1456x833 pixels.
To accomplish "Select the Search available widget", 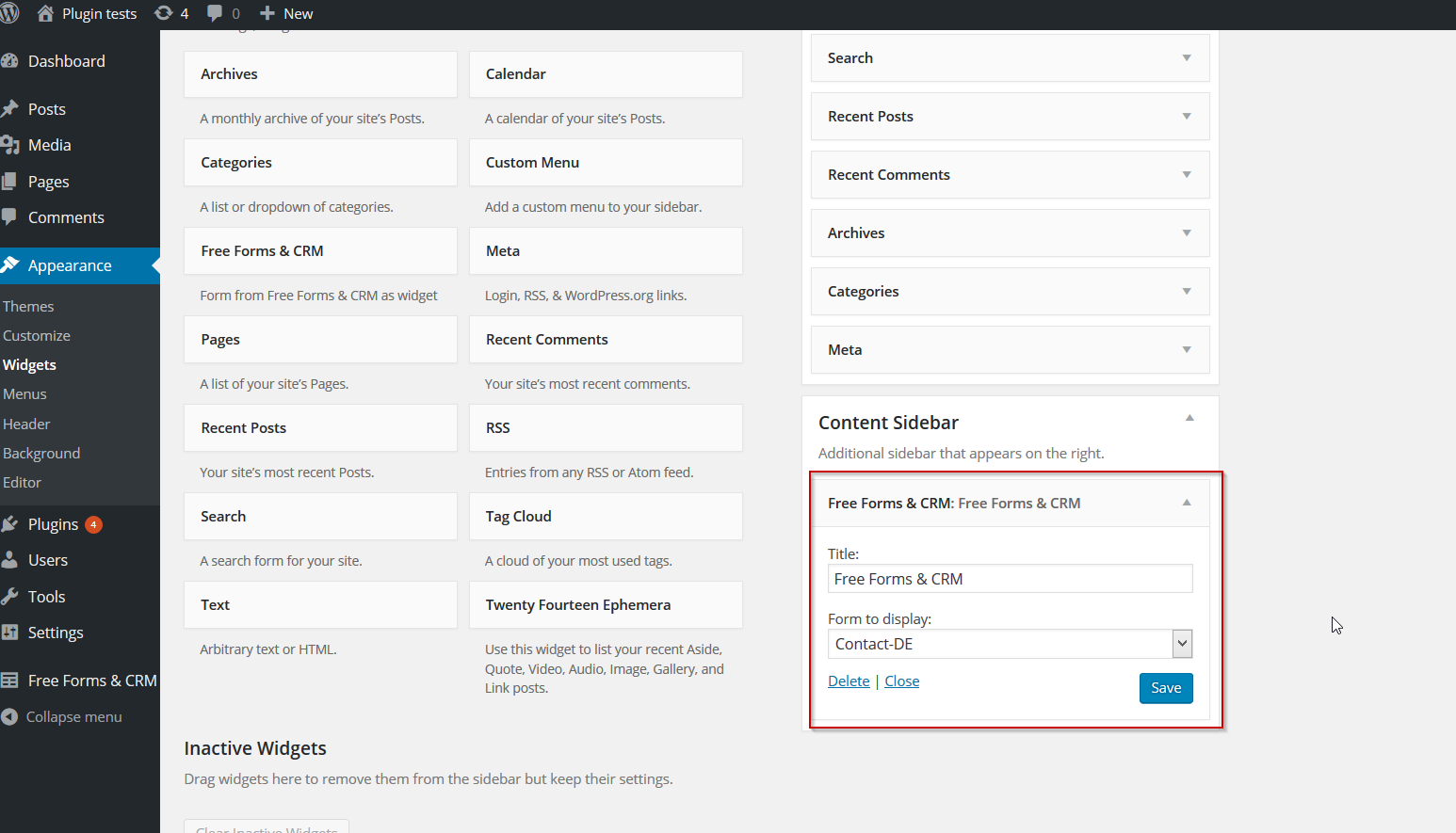I will (320, 517).
